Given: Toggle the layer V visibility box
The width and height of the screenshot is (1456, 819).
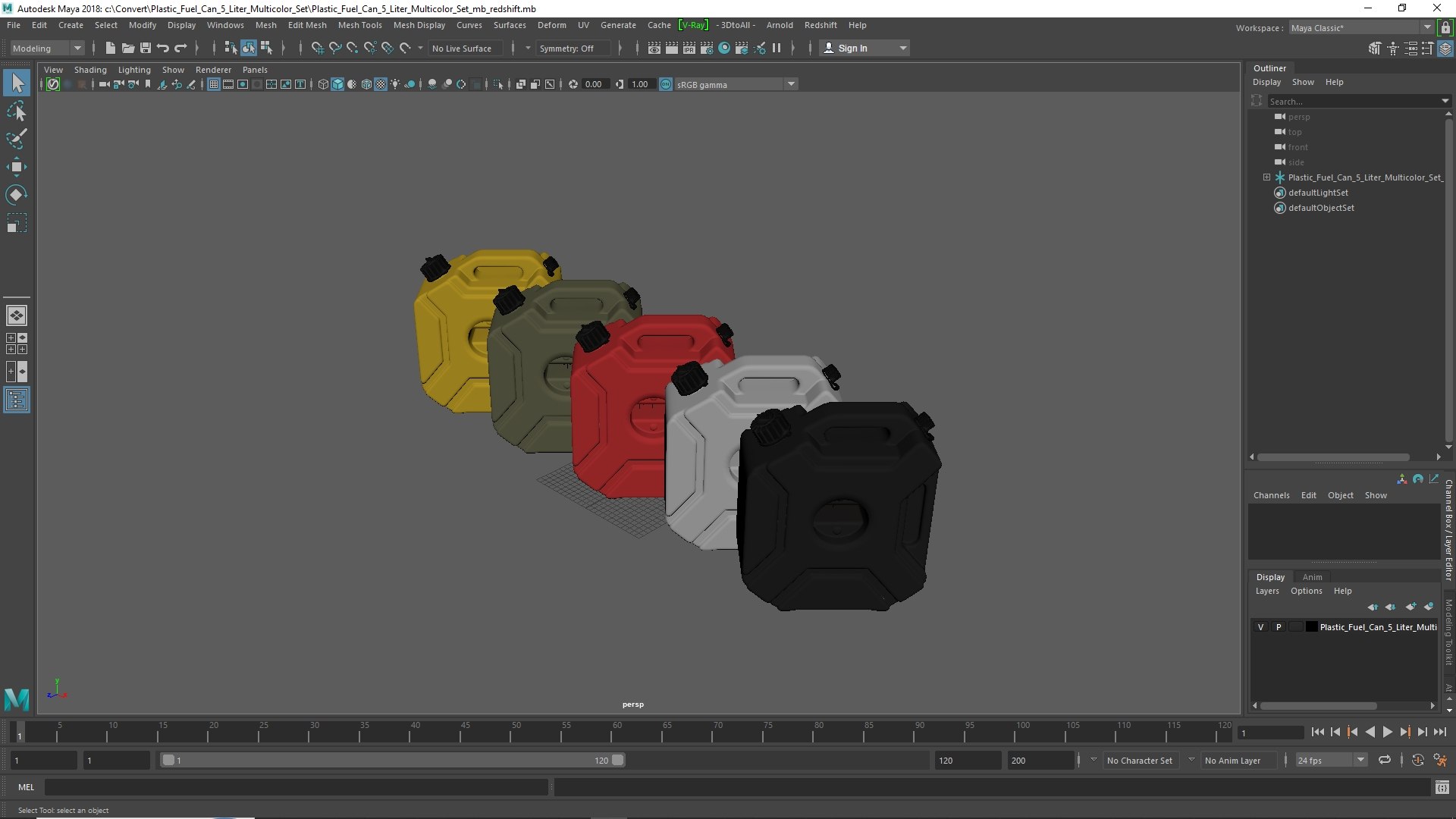Looking at the screenshot, I should (x=1260, y=627).
